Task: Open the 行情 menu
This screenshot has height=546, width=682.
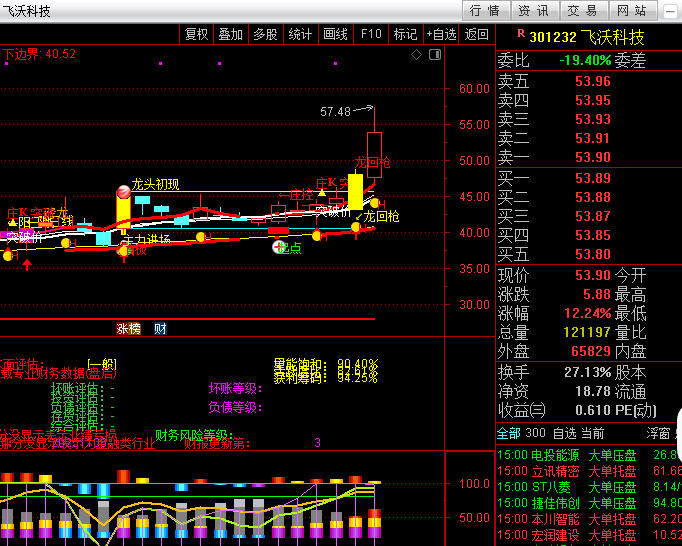Action: [484, 11]
